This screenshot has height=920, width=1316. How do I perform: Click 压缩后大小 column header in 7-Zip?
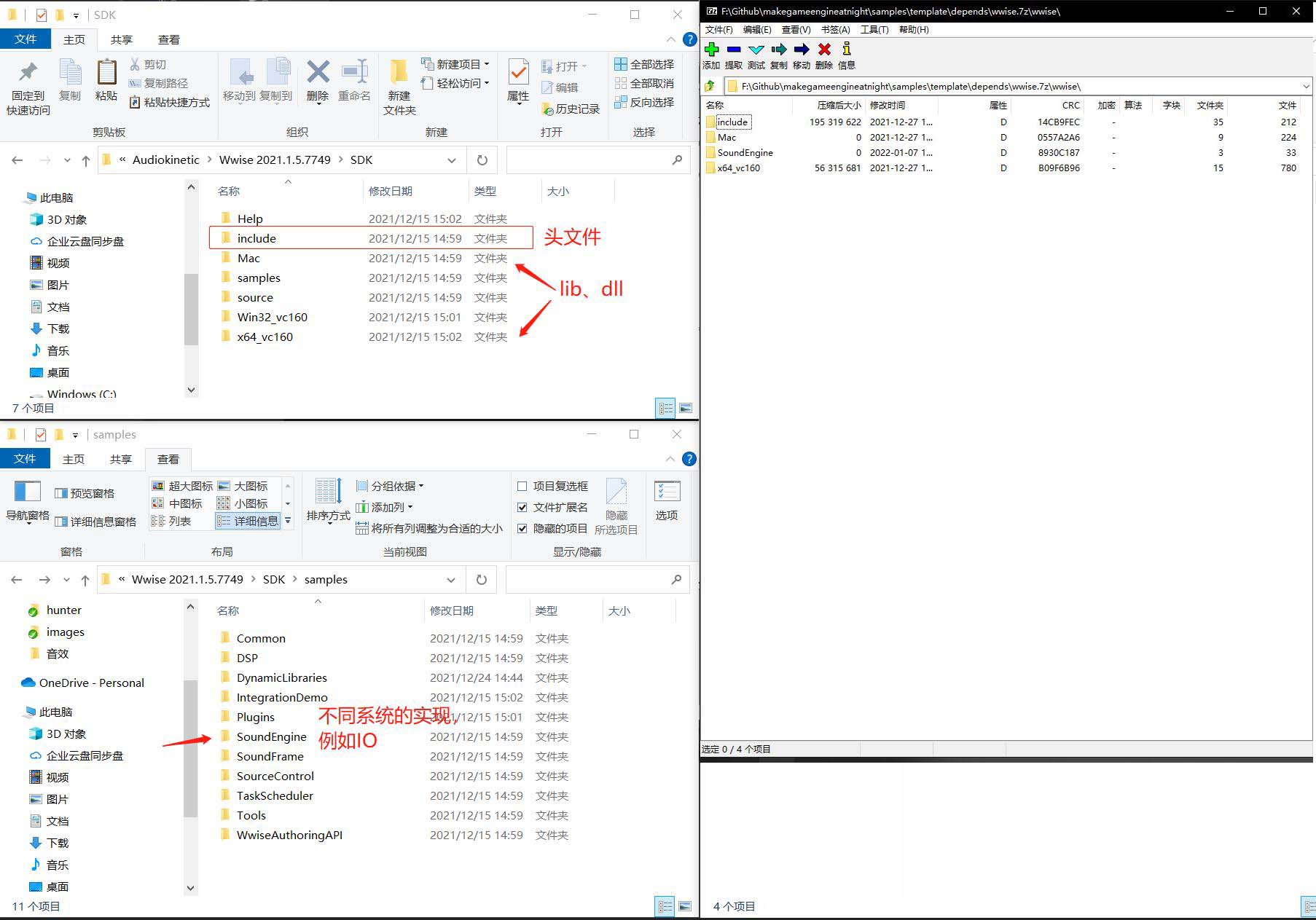tap(838, 106)
